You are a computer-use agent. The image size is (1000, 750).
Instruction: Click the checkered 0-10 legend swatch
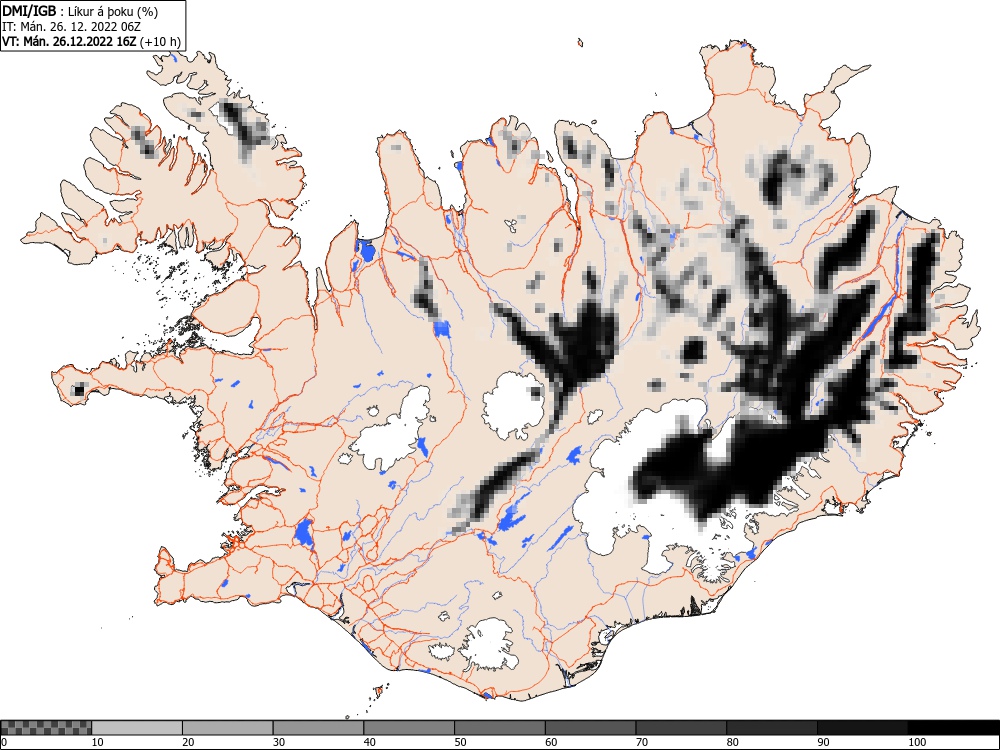click(46, 728)
